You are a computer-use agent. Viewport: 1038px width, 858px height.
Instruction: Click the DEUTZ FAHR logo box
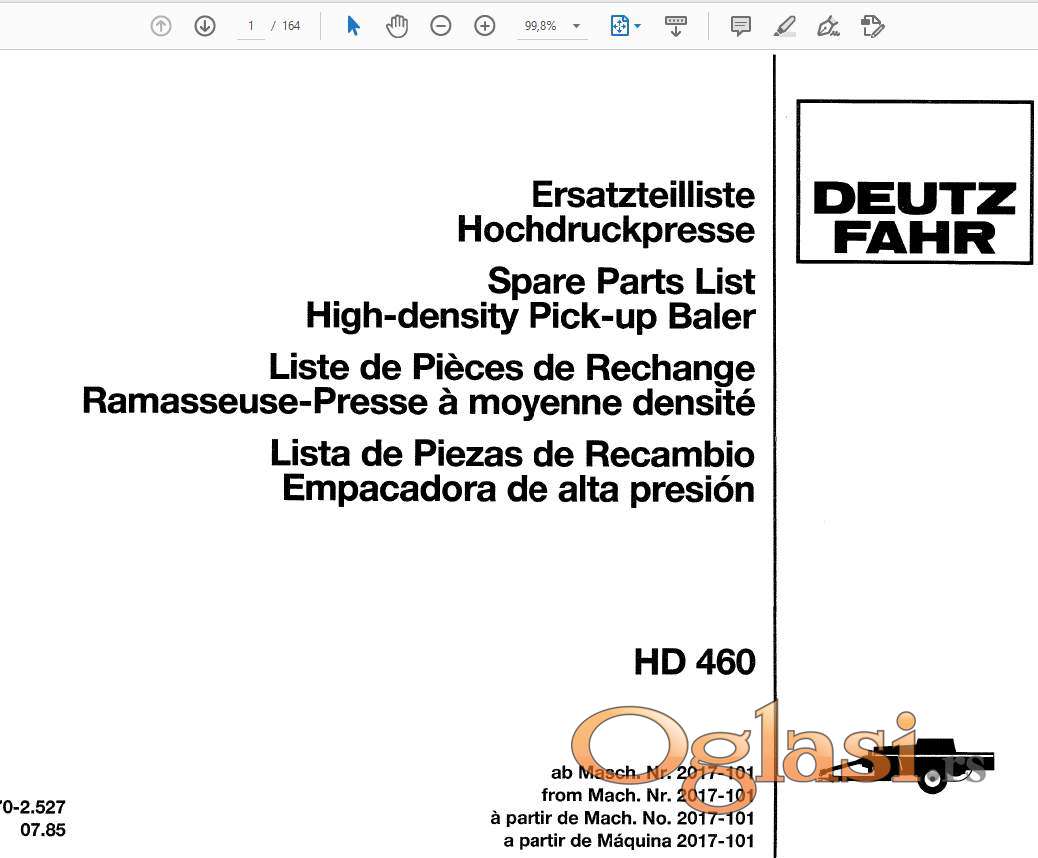pos(915,182)
